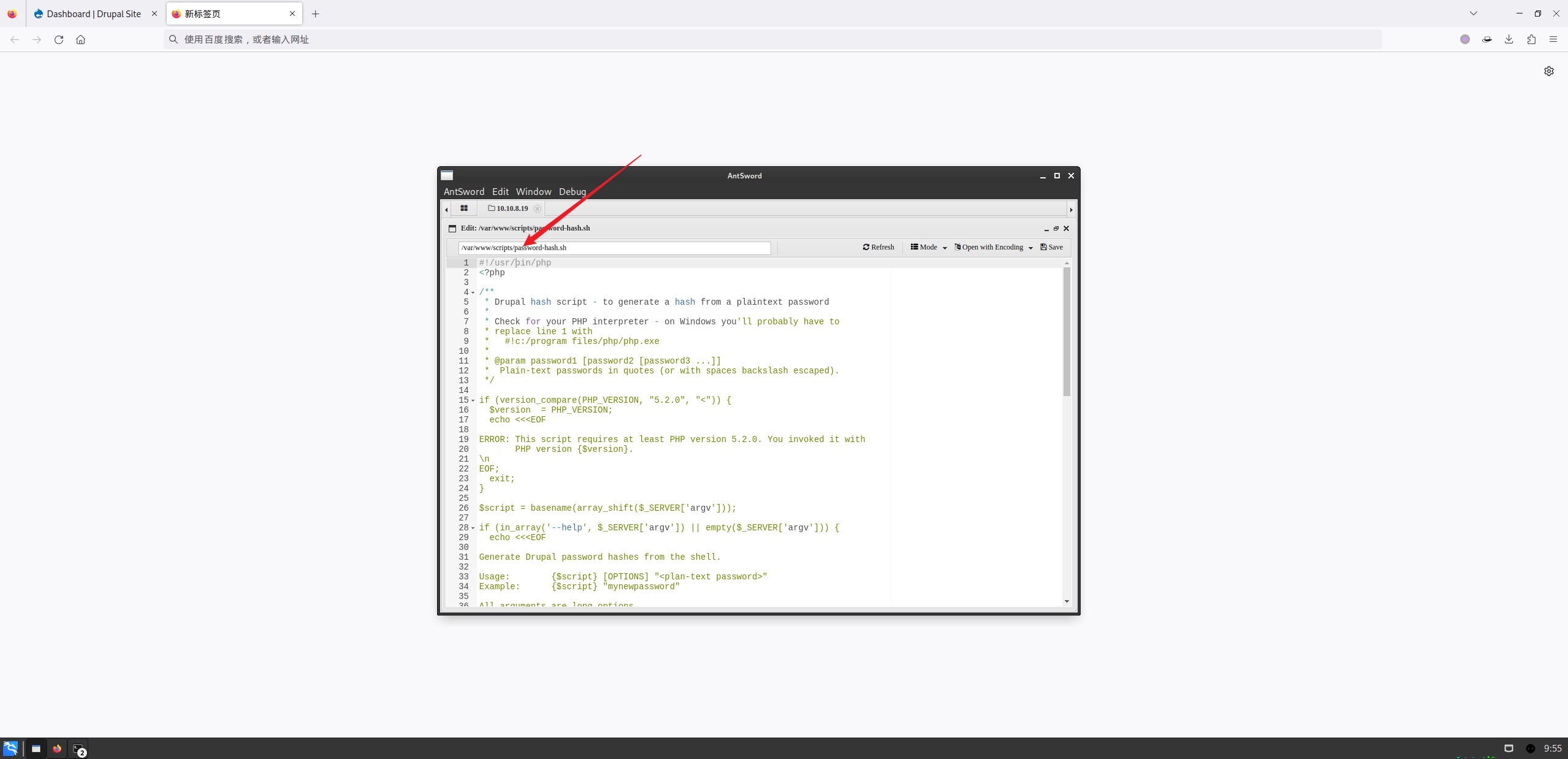Image resolution: width=1568 pixels, height=759 pixels.
Task: Open Firefox downloads panel
Action: coord(1509,39)
